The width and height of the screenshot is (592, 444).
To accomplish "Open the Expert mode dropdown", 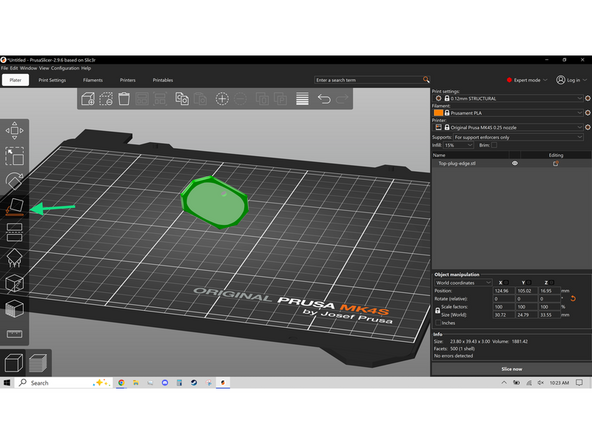I will tap(527, 80).
